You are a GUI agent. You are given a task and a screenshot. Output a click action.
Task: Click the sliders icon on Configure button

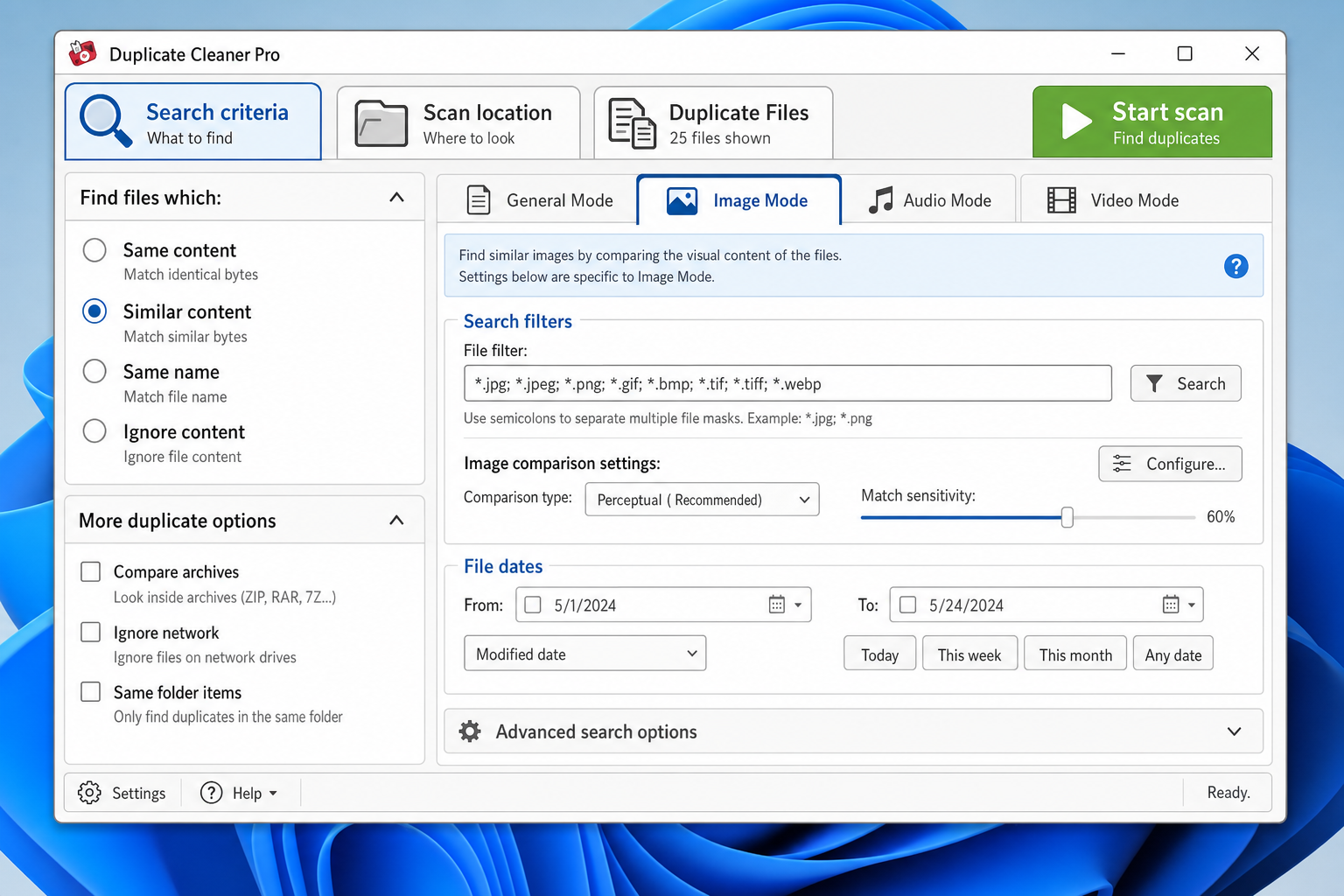click(1122, 464)
